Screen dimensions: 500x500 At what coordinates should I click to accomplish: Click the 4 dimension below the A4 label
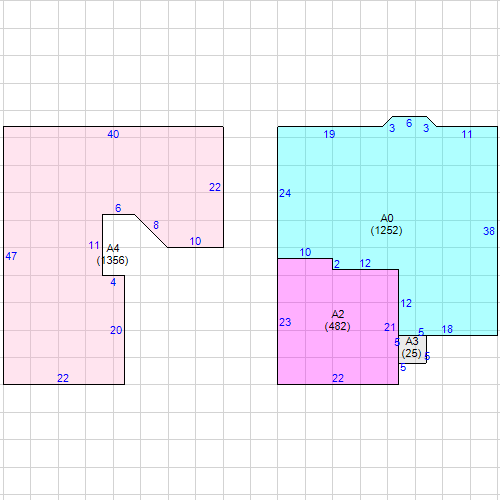113,283
